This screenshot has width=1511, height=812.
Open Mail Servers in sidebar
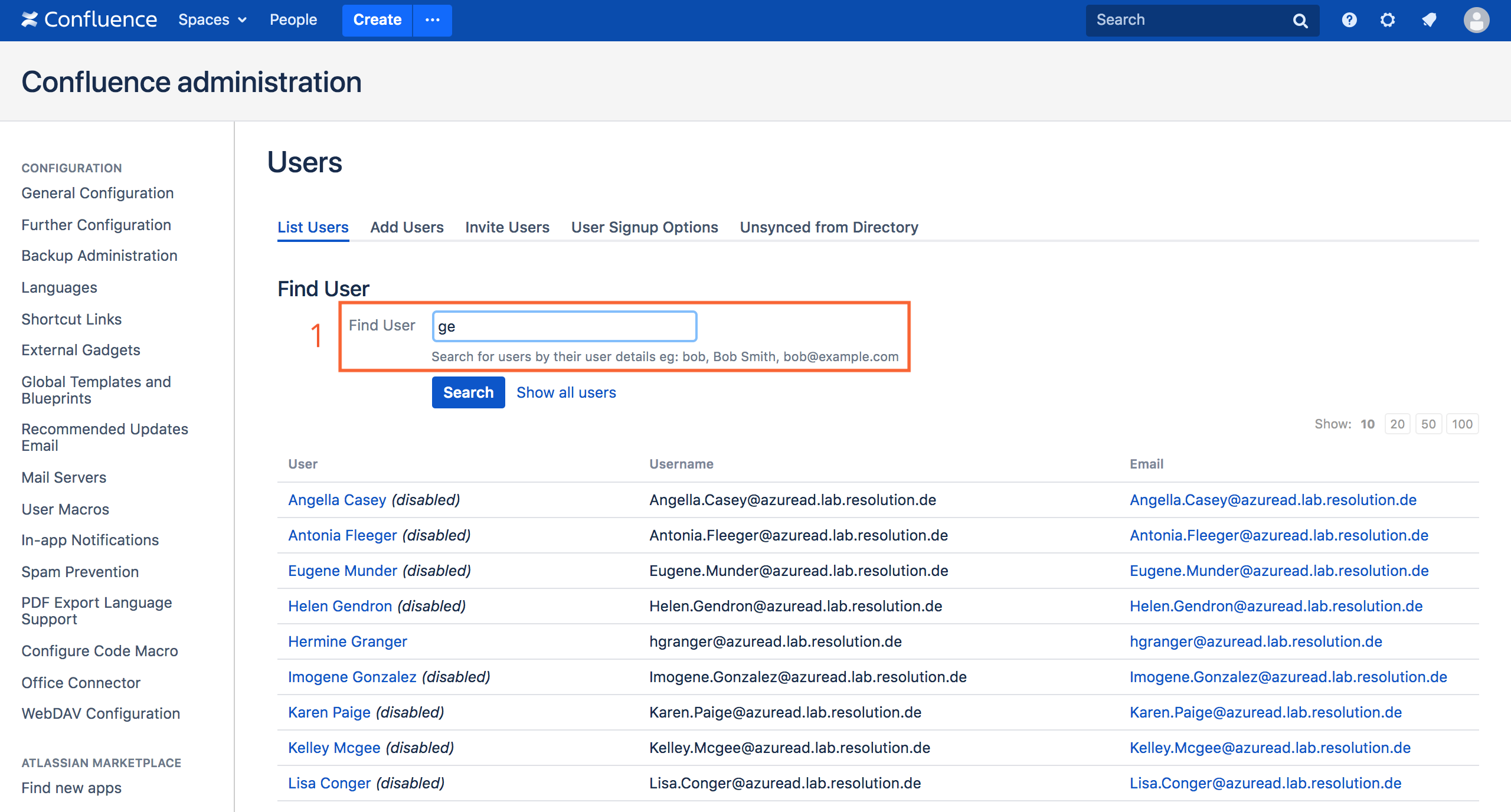tap(64, 477)
